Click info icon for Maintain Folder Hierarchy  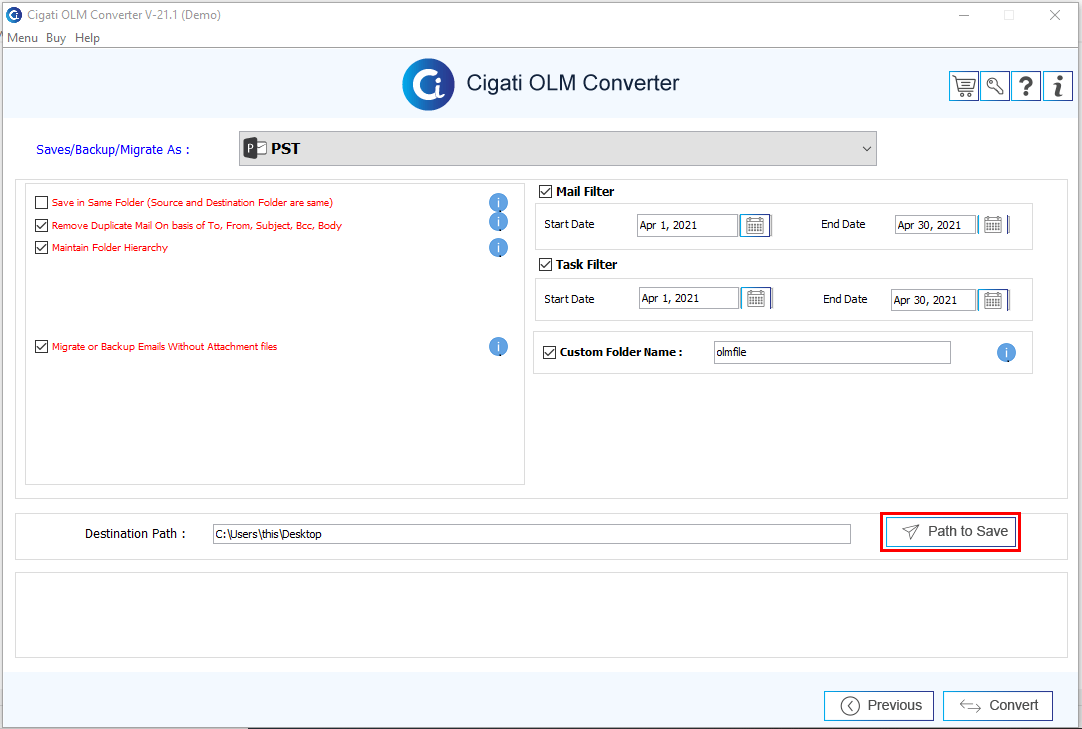498,248
